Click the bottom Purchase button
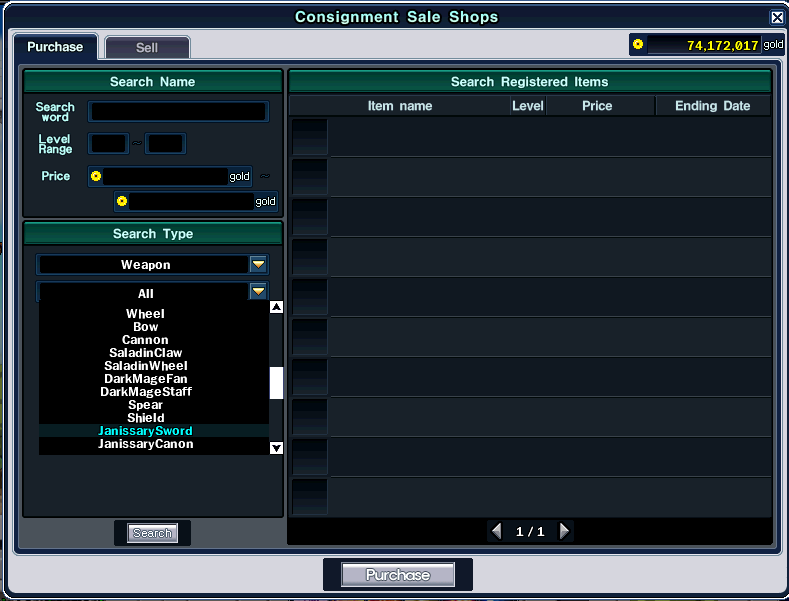Image resolution: width=789 pixels, height=601 pixels. (x=398, y=575)
